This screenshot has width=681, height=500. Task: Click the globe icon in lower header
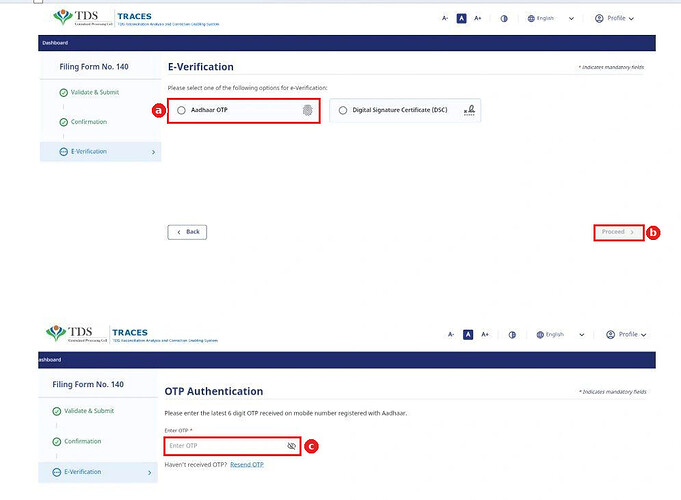540,334
